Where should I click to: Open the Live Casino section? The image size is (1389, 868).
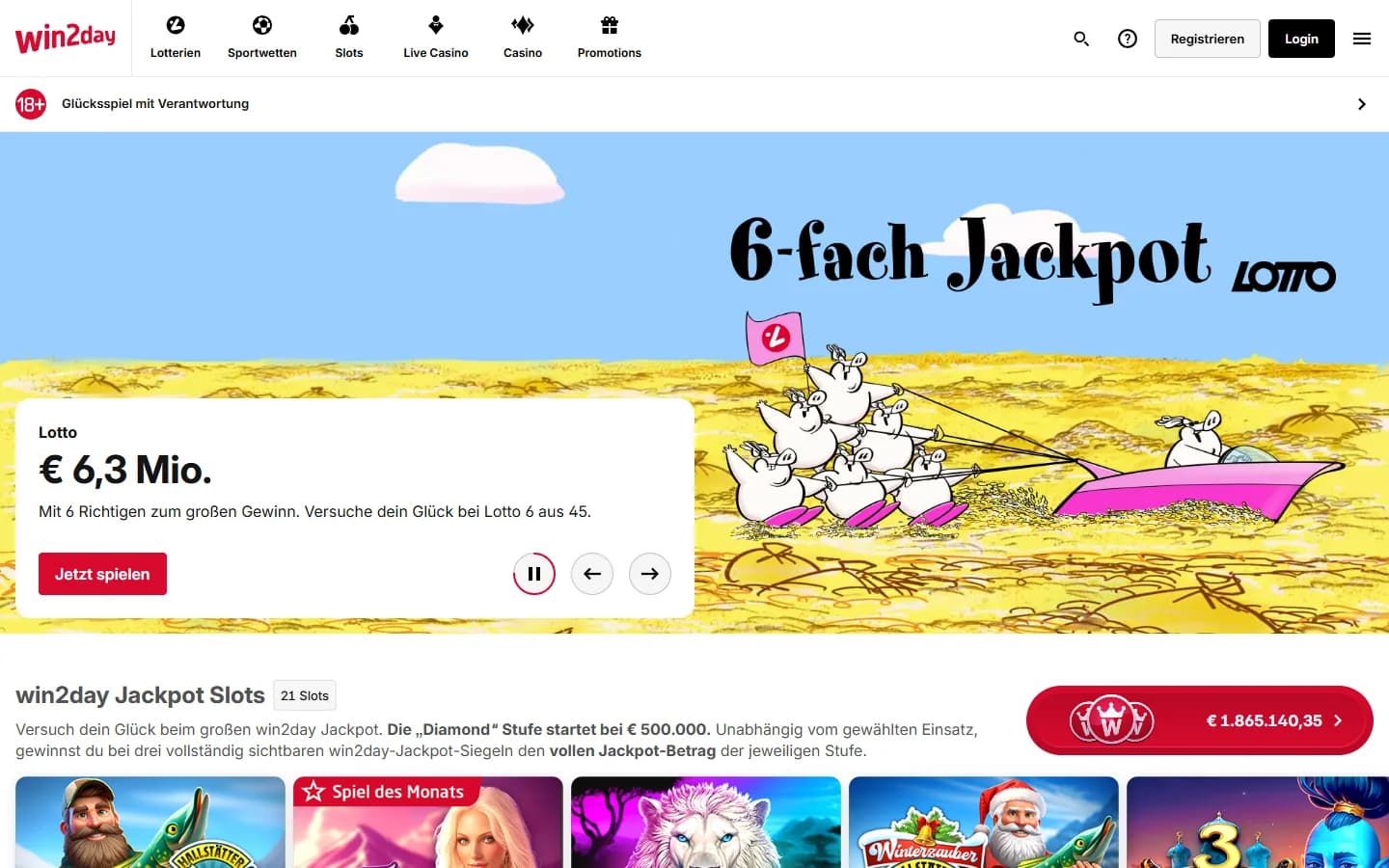point(436,39)
